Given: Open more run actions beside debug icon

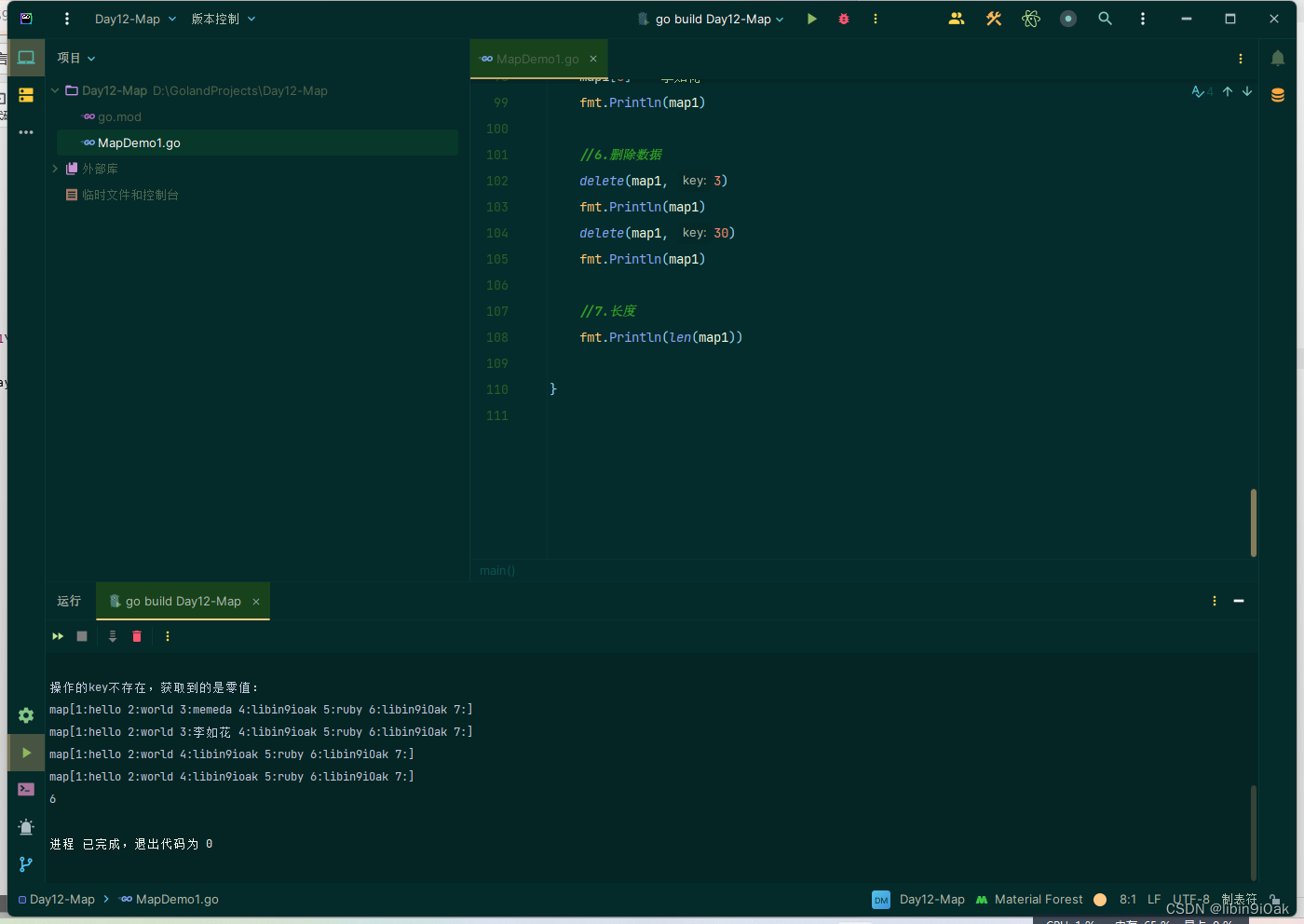Looking at the screenshot, I should tap(876, 19).
